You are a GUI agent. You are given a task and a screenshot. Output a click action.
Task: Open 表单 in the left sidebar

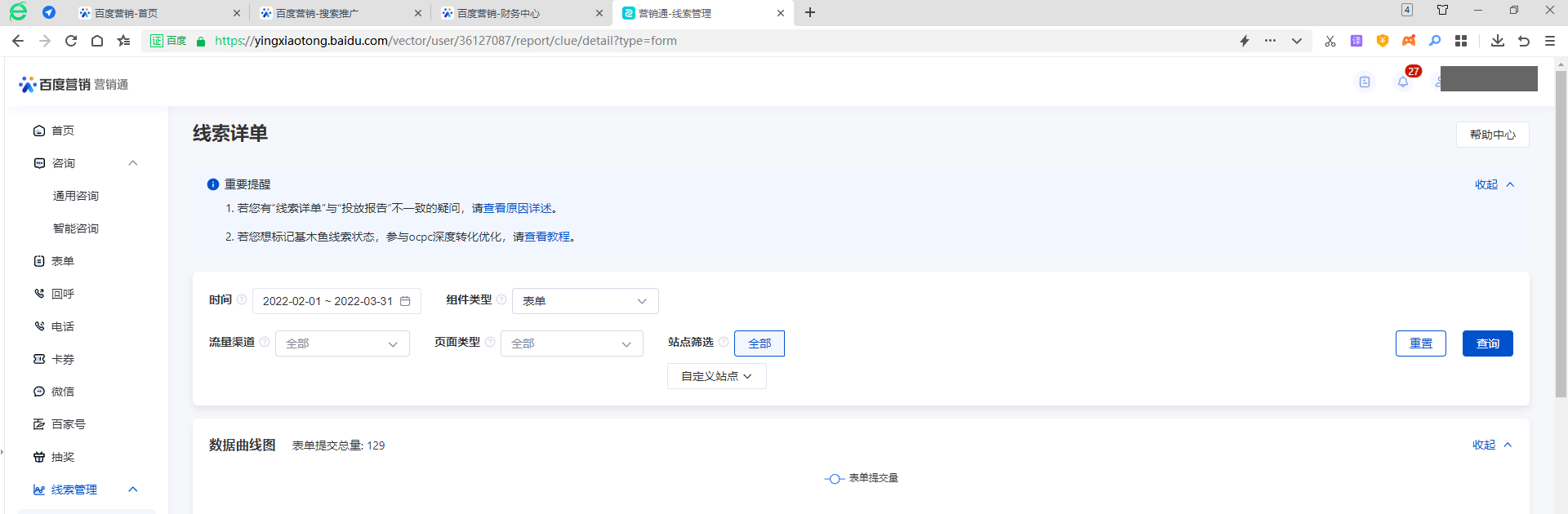click(63, 261)
